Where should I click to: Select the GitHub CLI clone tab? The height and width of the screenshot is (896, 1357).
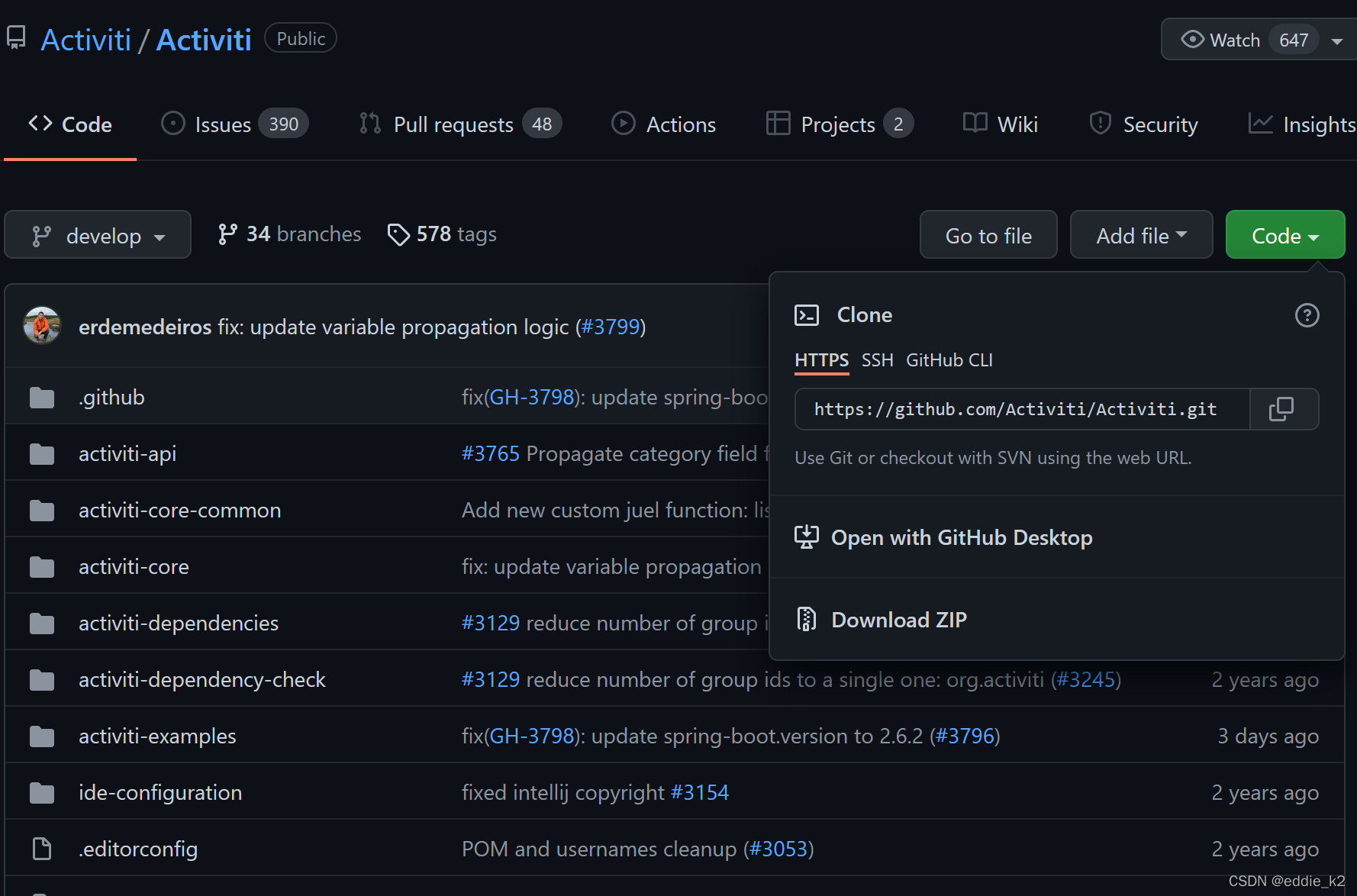point(949,360)
